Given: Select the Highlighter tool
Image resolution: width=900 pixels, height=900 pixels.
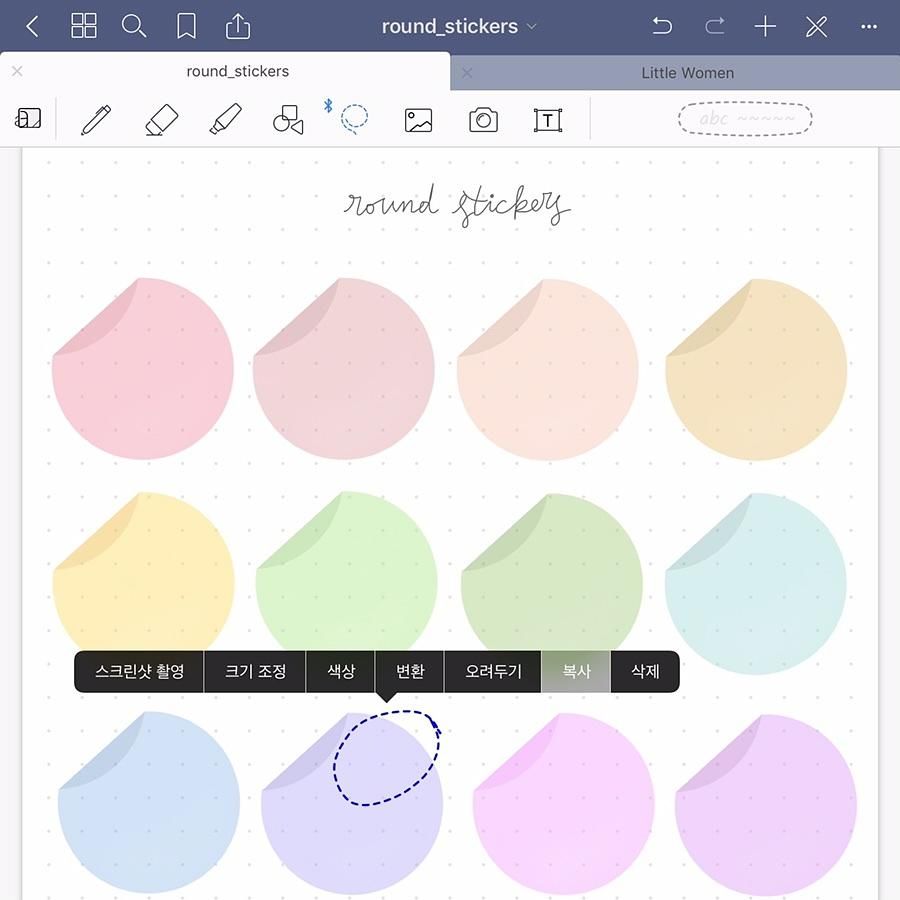Looking at the screenshot, I should coord(225,120).
